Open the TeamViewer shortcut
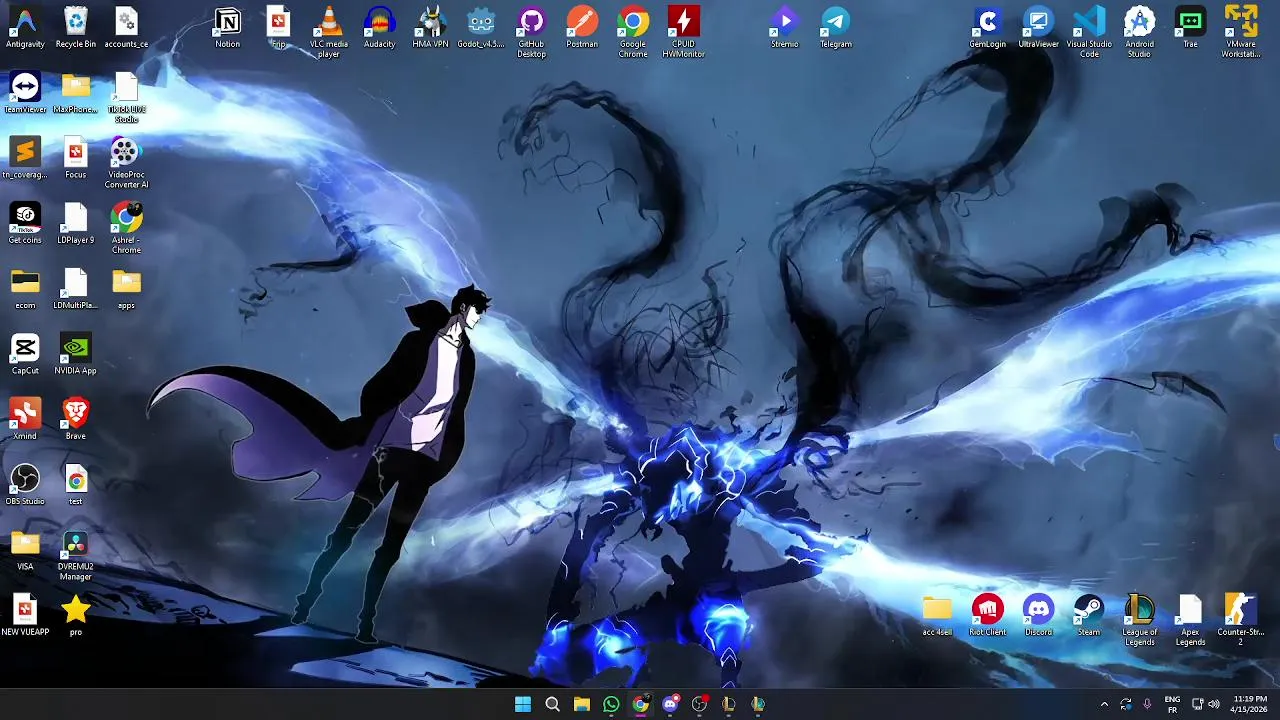 (x=25, y=93)
